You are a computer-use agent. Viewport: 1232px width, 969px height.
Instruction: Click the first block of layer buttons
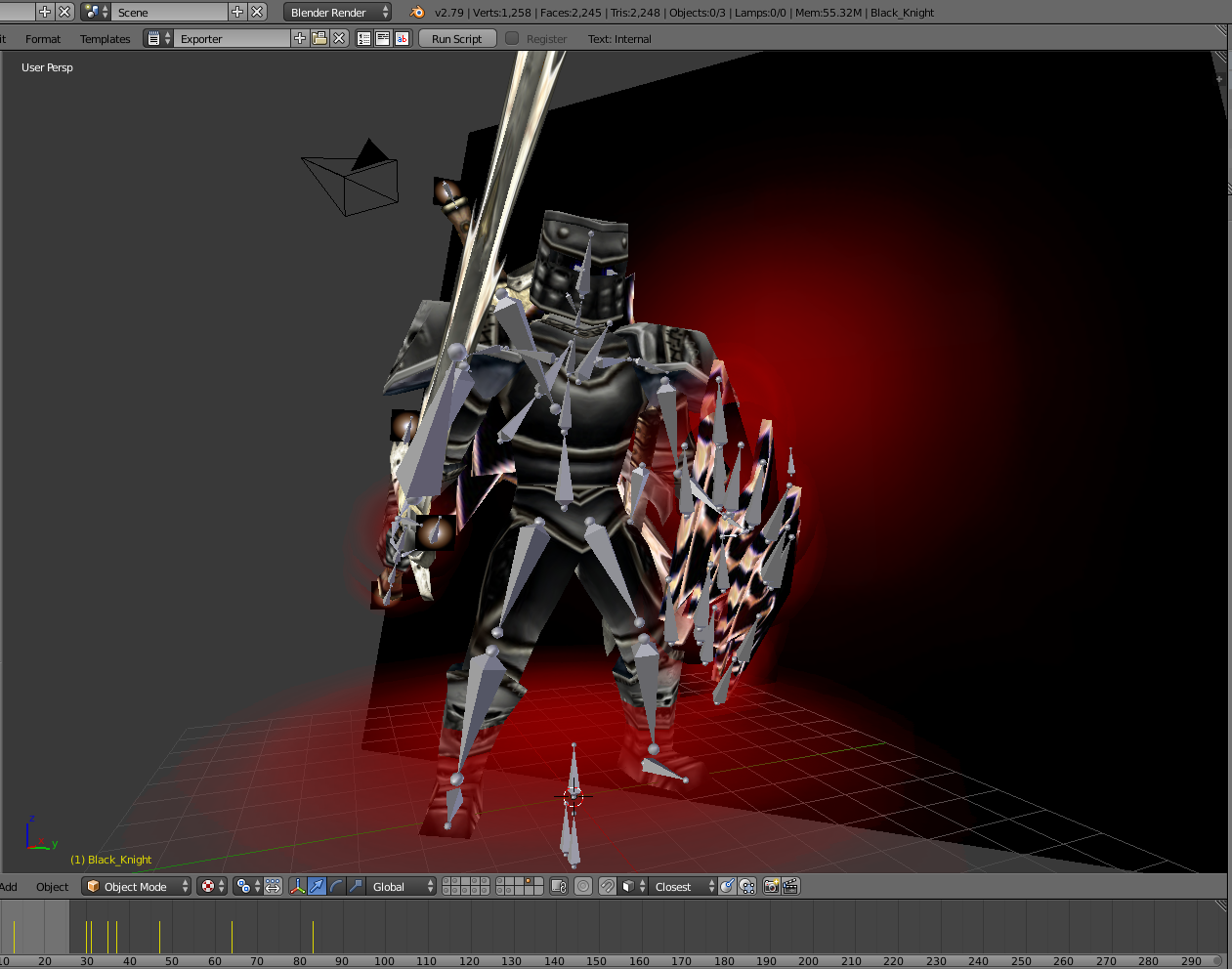click(x=466, y=886)
